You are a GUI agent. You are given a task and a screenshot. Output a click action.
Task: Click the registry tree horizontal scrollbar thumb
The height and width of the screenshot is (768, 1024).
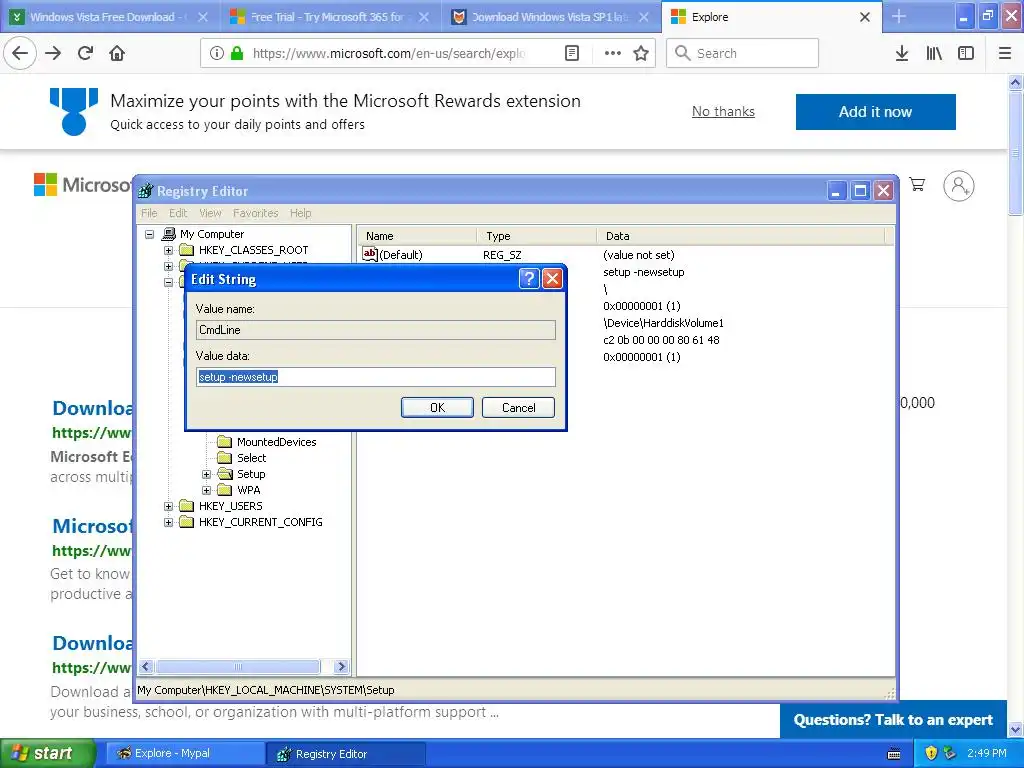coord(238,667)
